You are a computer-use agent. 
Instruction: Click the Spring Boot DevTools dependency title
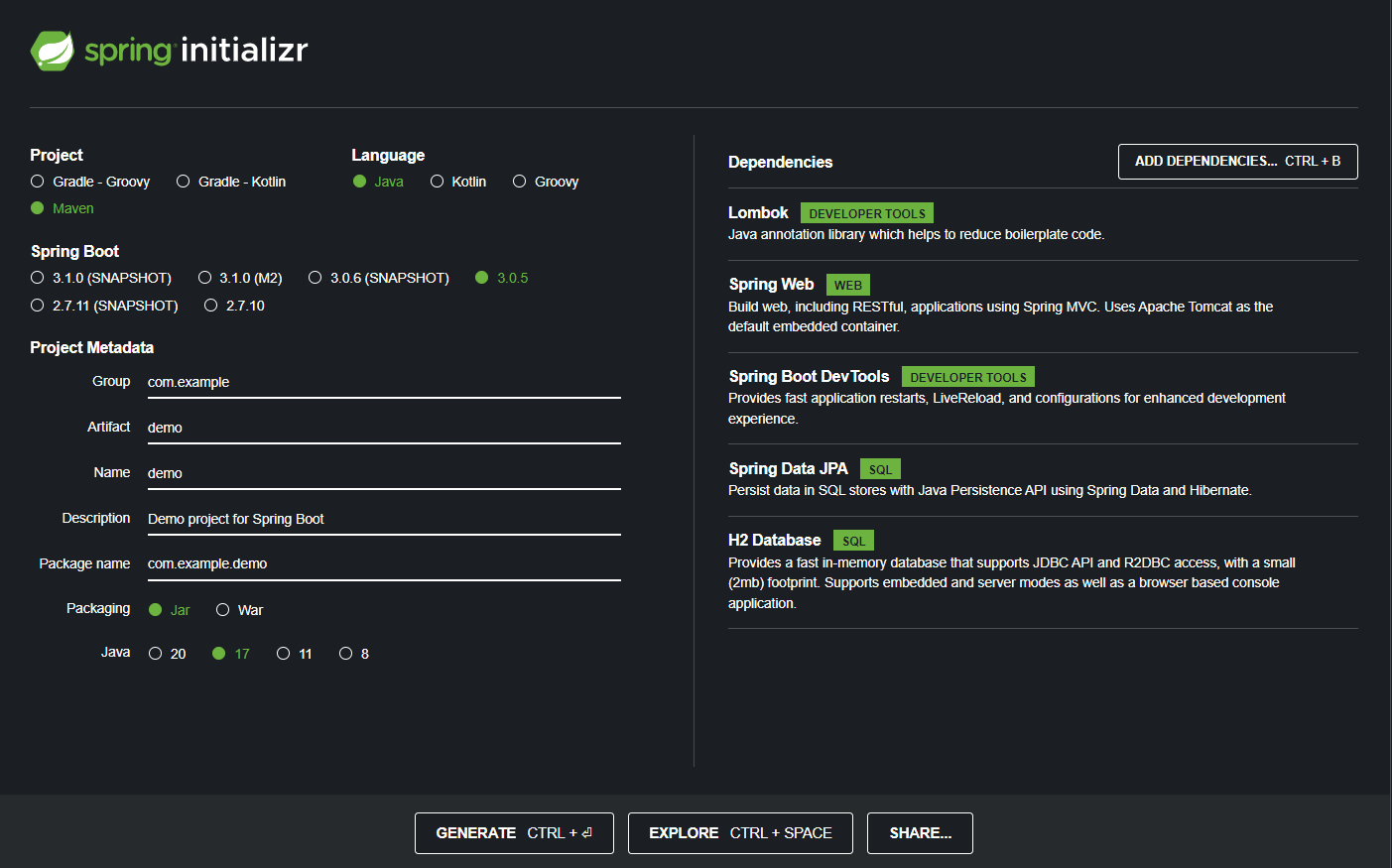tap(809, 377)
